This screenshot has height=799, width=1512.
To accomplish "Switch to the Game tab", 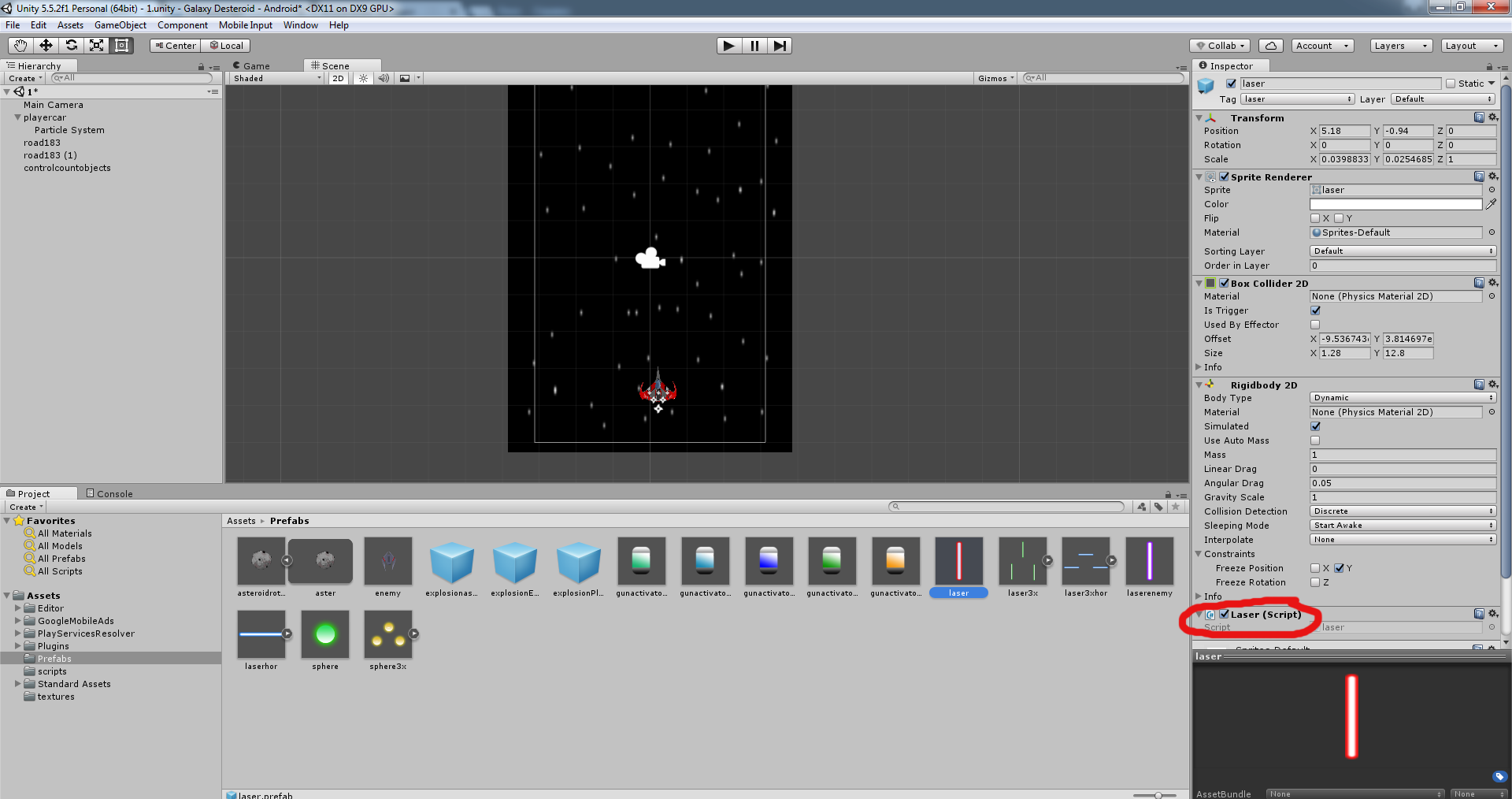I will (251, 66).
